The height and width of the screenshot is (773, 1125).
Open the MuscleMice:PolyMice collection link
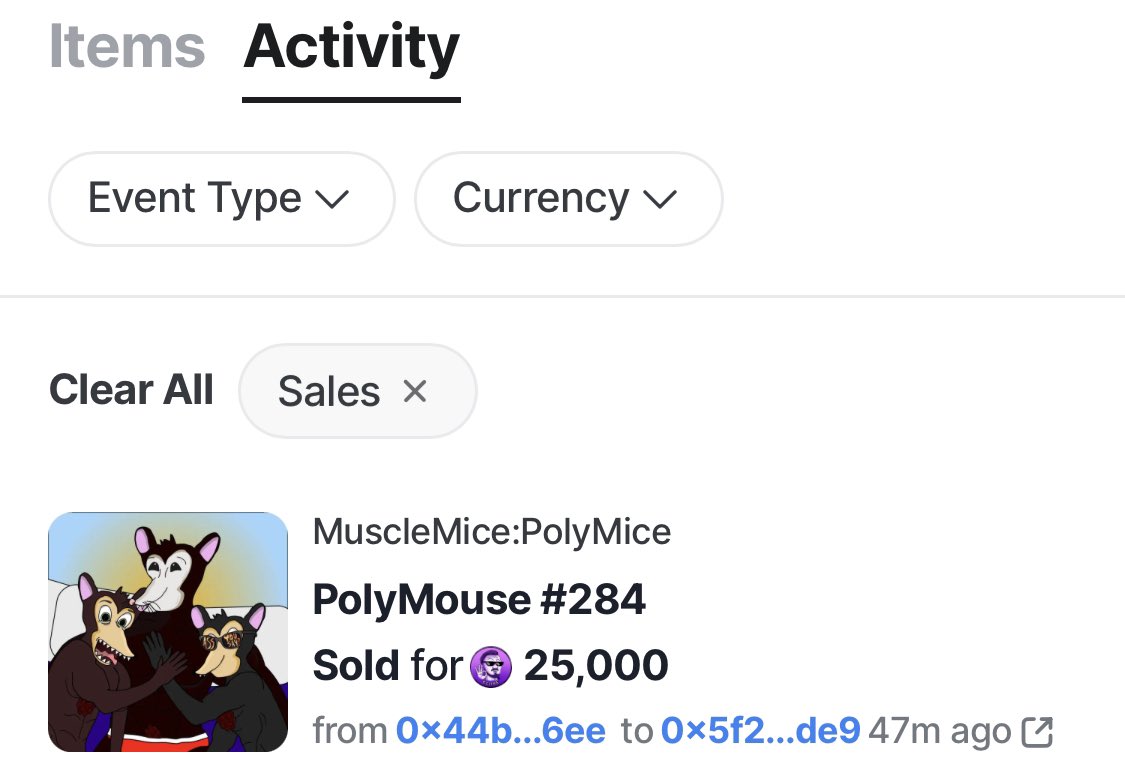click(x=491, y=532)
